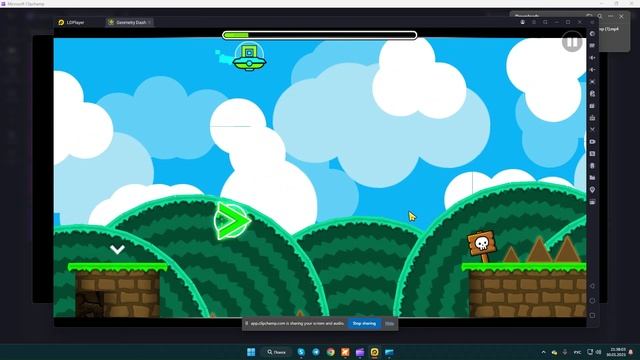The image size is (640, 360).
Task: Click the Android home circle button
Action: point(592,301)
